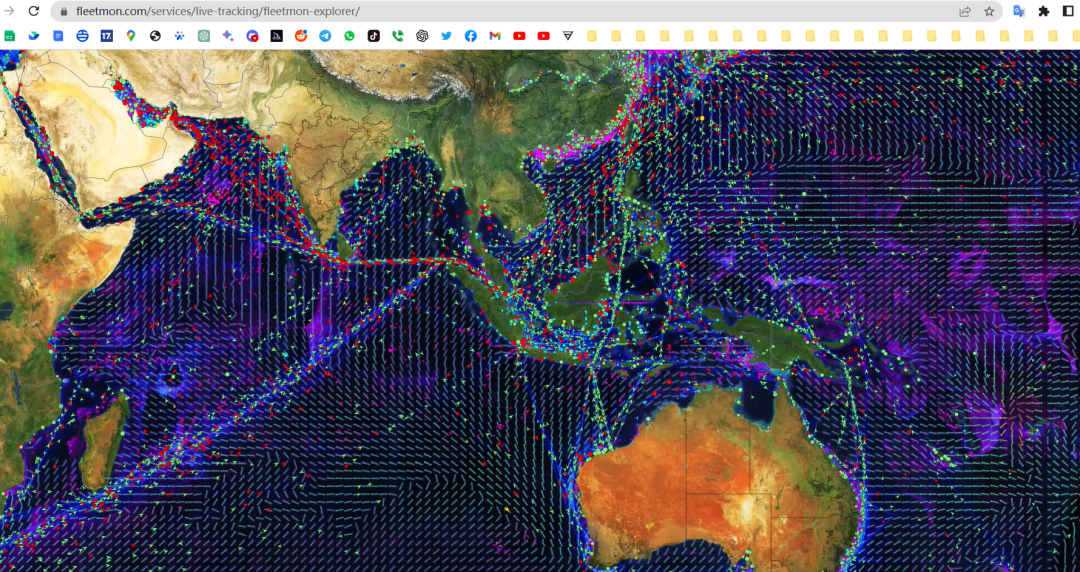Open the Google Maps bookmark
Viewport: 1080px width, 572px height.
(131, 36)
